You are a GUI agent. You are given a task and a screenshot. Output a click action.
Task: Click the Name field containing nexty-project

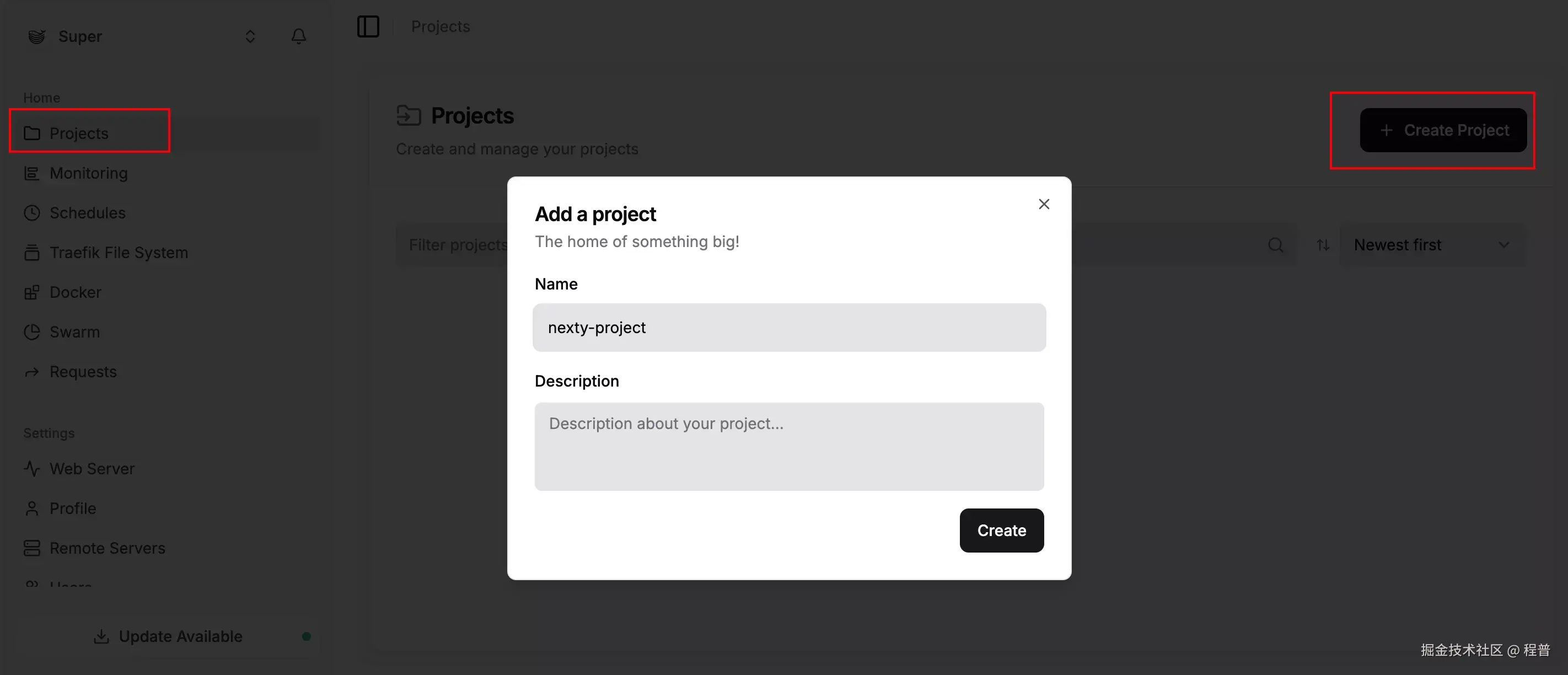789,328
